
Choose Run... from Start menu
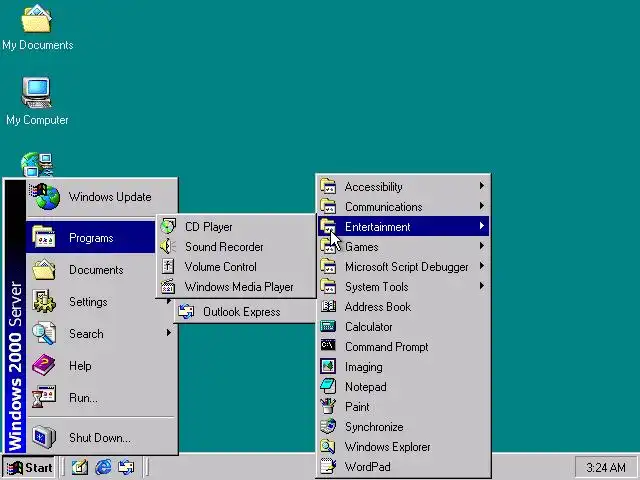102,398
